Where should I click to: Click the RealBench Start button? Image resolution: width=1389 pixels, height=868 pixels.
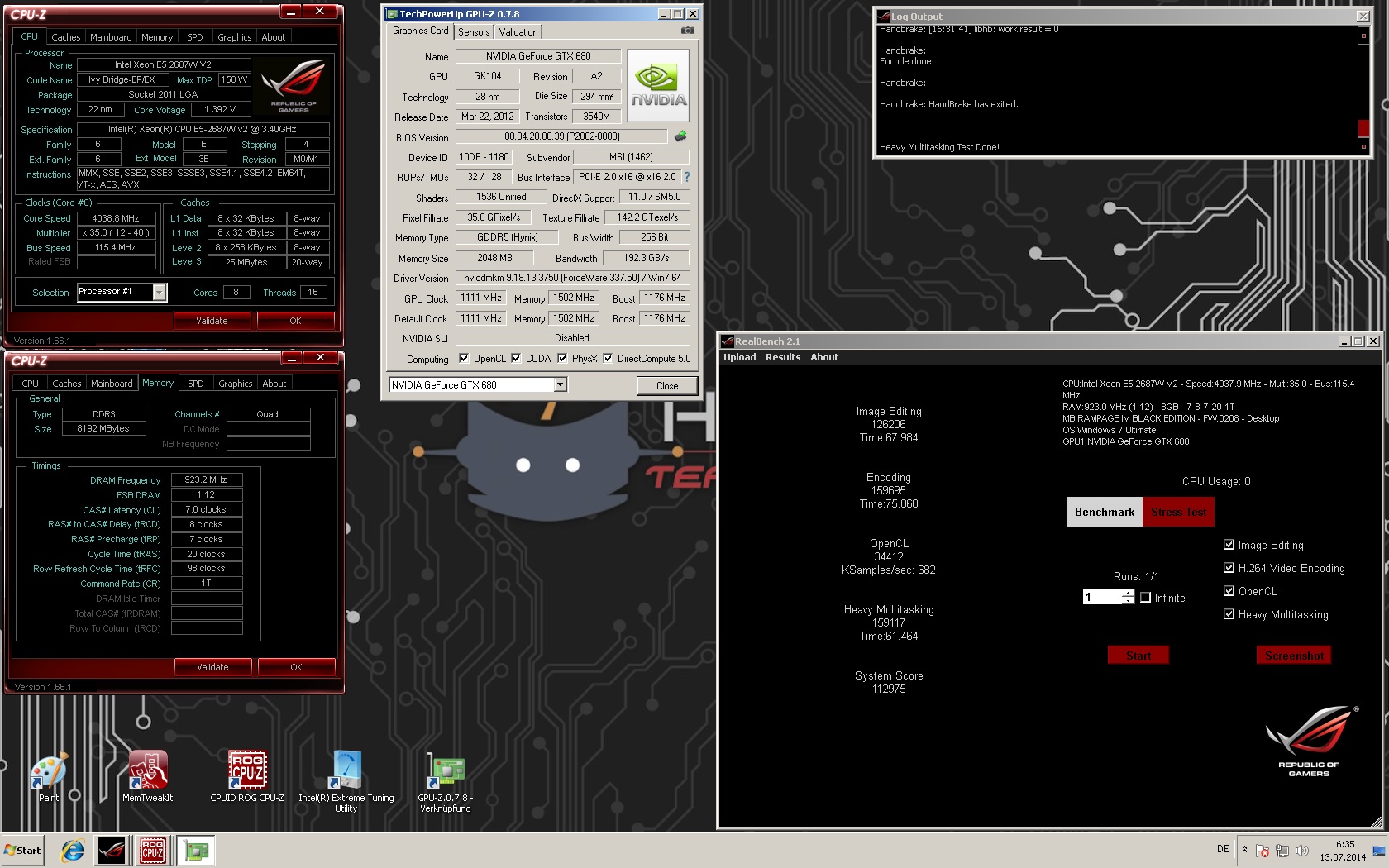coord(1138,655)
